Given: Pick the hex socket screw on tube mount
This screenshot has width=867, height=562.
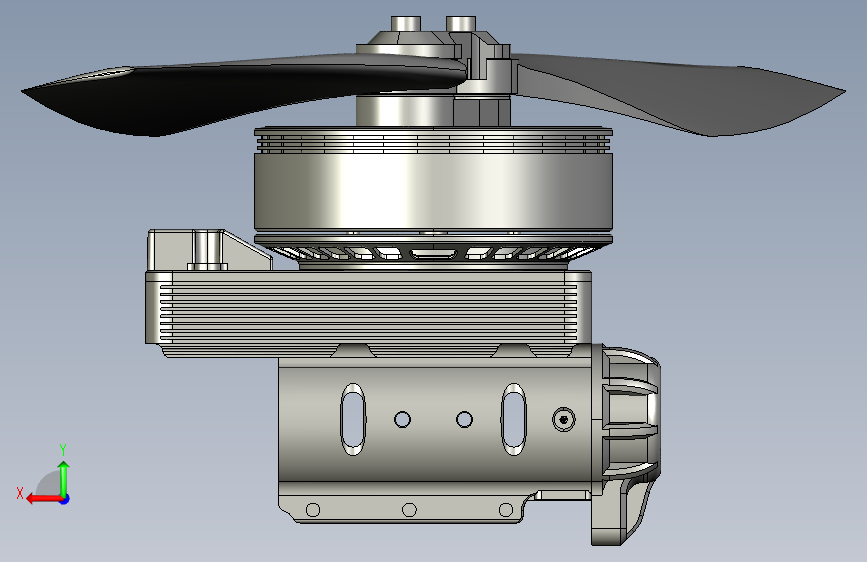Looking at the screenshot, I should click(x=563, y=420).
